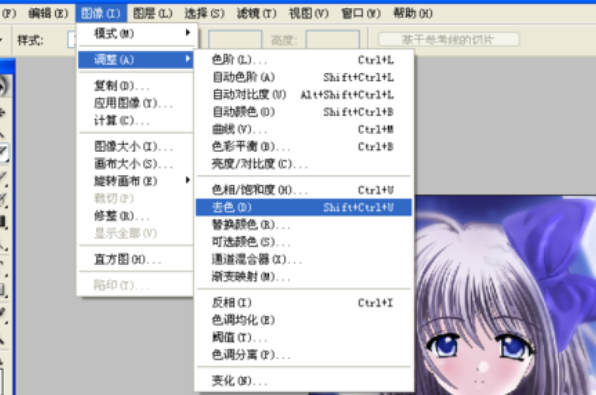Apply 自动对比度(U) adjustment
Viewport: 596px width, 395px height.
coord(303,94)
